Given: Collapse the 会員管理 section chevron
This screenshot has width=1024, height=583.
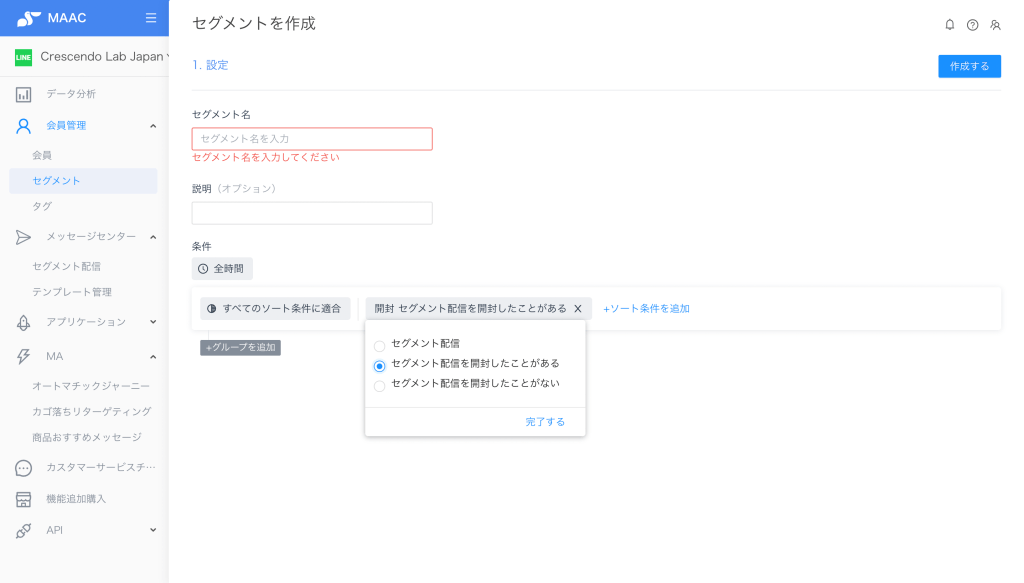Looking at the screenshot, I should [153, 126].
